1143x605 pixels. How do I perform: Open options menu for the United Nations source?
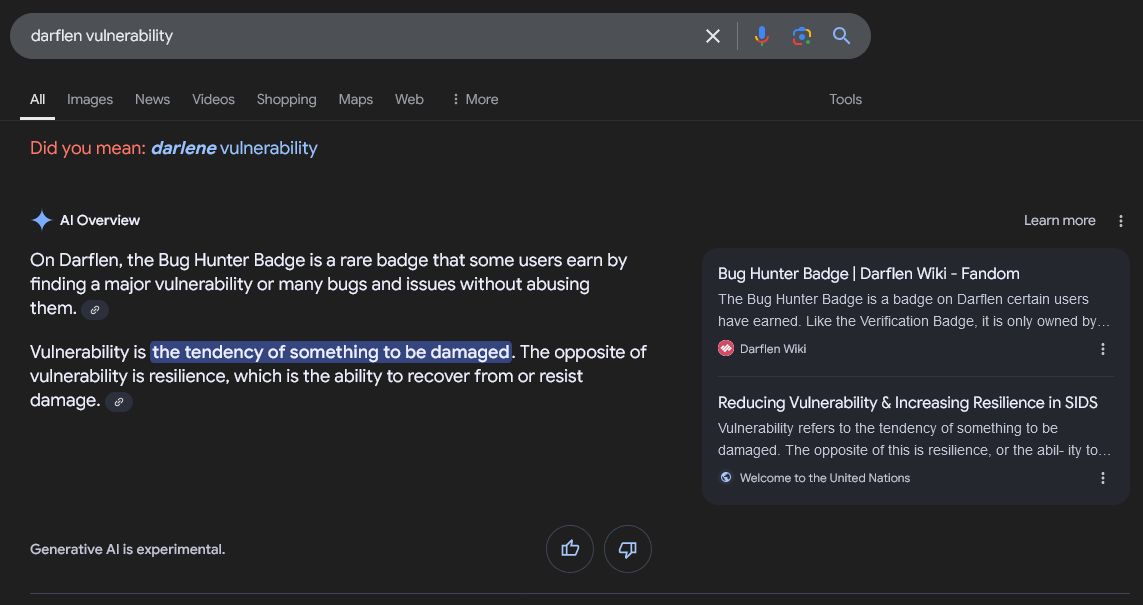point(1102,478)
